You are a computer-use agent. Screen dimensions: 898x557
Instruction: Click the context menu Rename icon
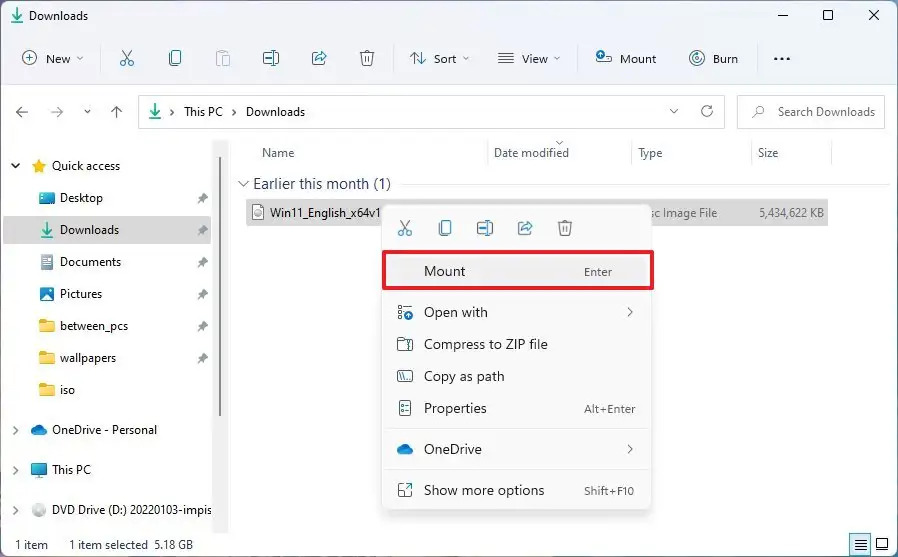(x=485, y=228)
